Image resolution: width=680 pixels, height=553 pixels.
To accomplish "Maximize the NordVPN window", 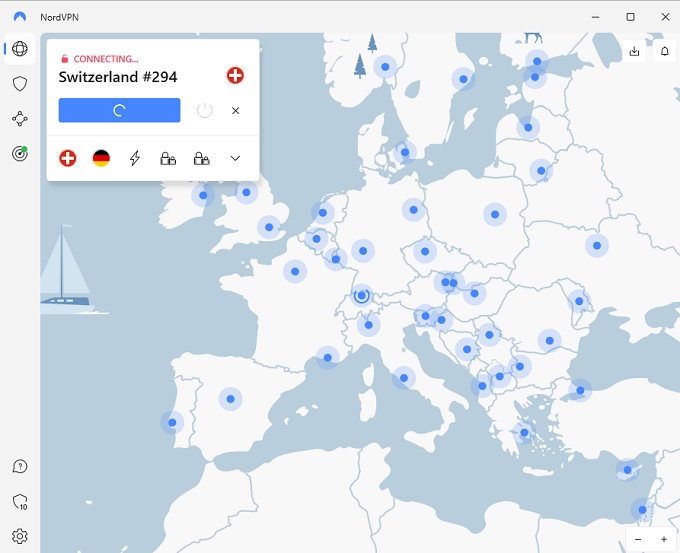I will click(631, 17).
